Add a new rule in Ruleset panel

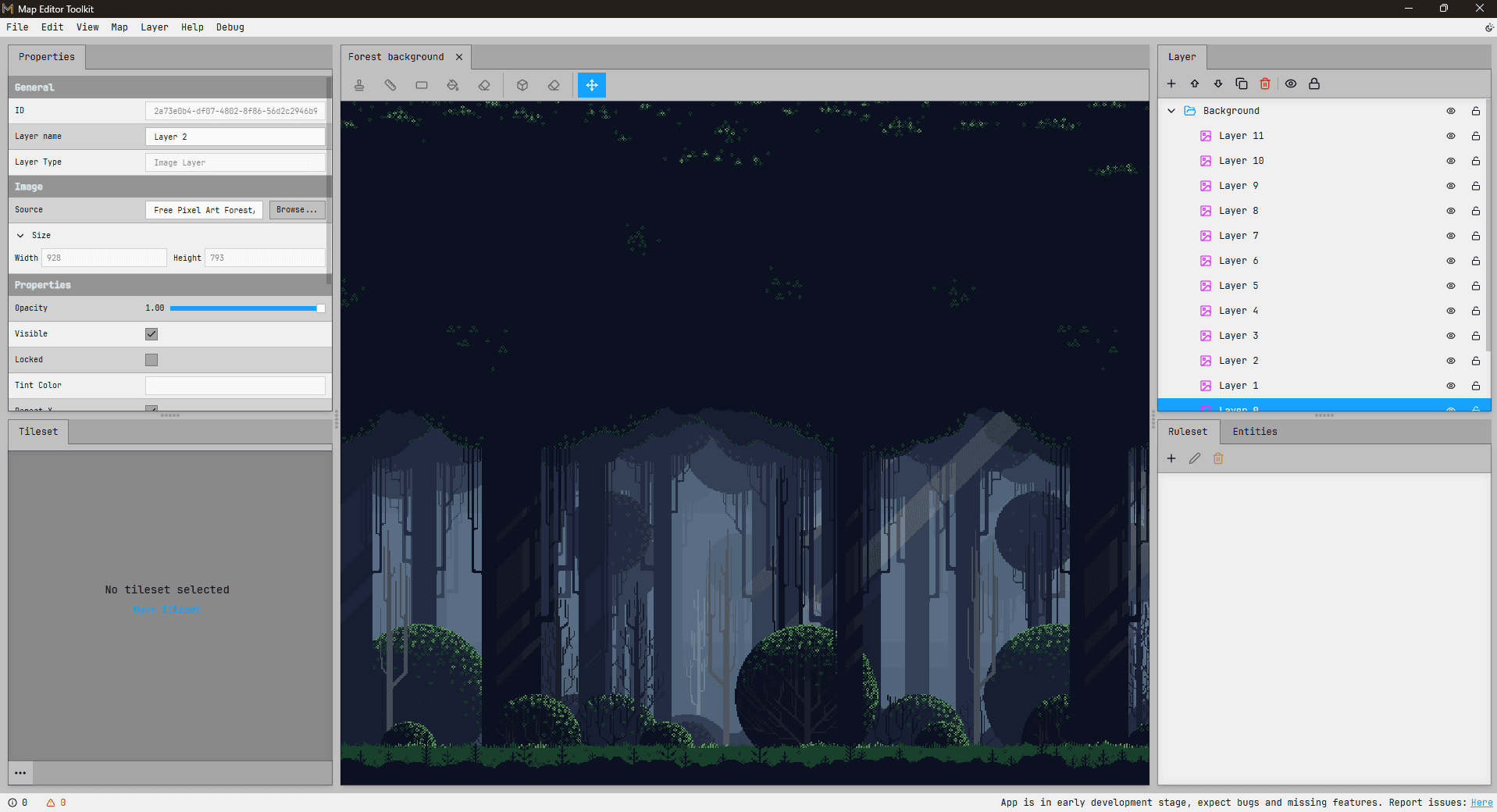1171,458
